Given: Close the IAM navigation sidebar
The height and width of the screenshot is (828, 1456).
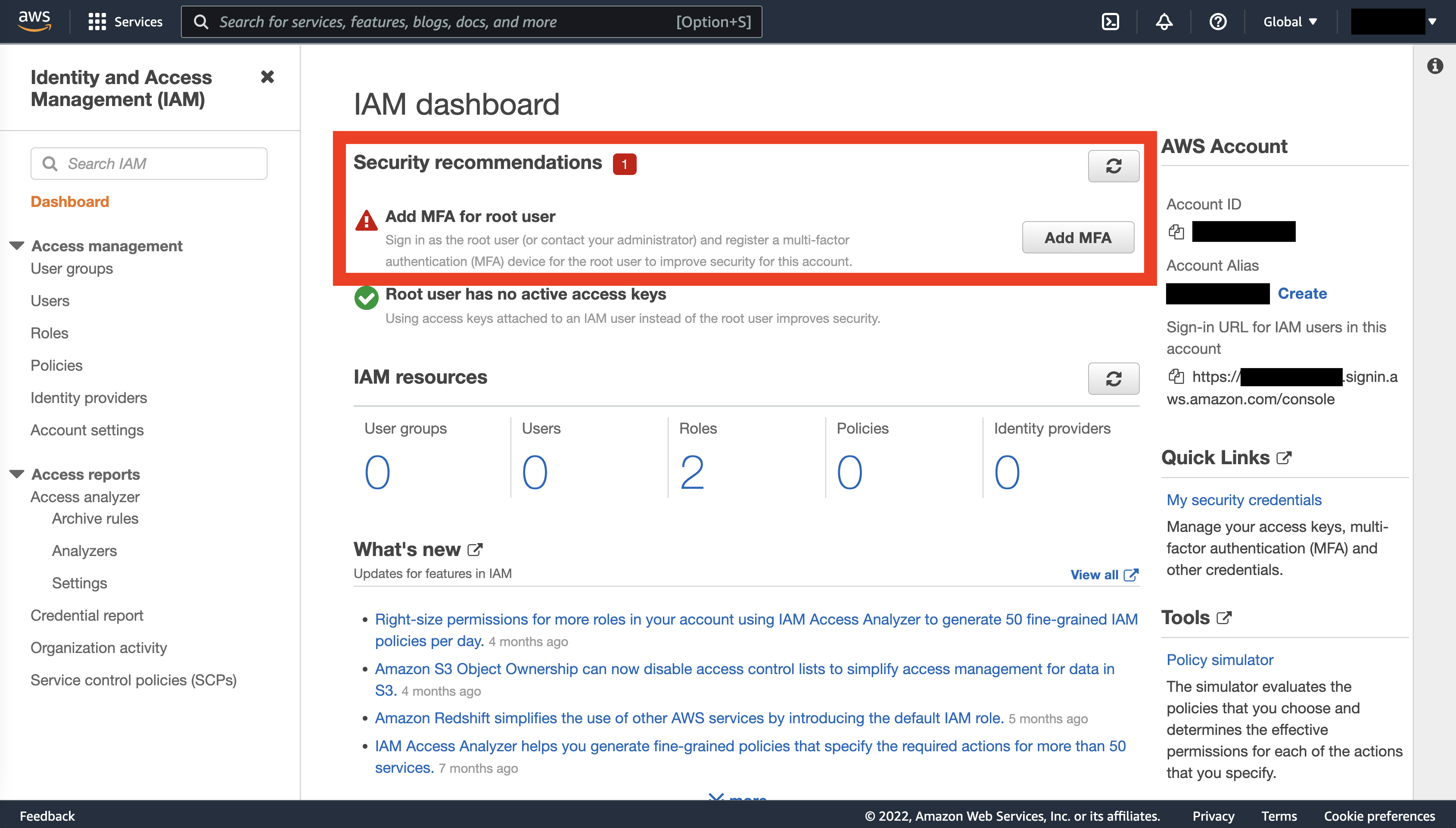Looking at the screenshot, I should 267,76.
